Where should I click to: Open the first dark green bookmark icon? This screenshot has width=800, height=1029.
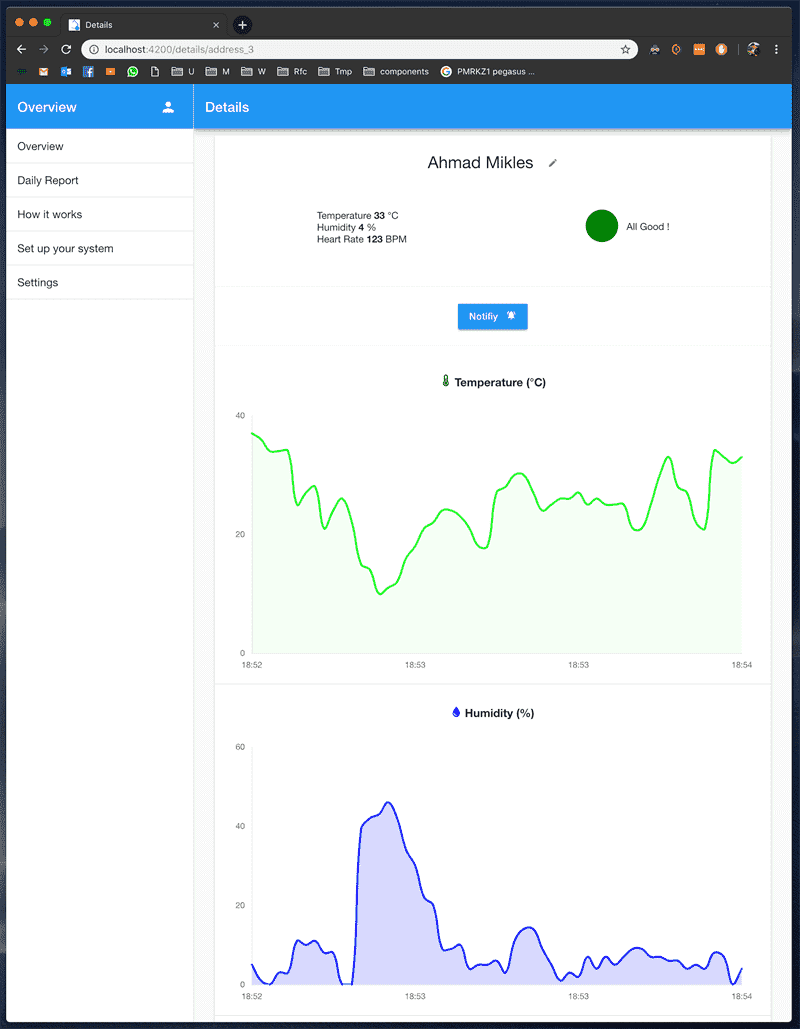[22, 72]
